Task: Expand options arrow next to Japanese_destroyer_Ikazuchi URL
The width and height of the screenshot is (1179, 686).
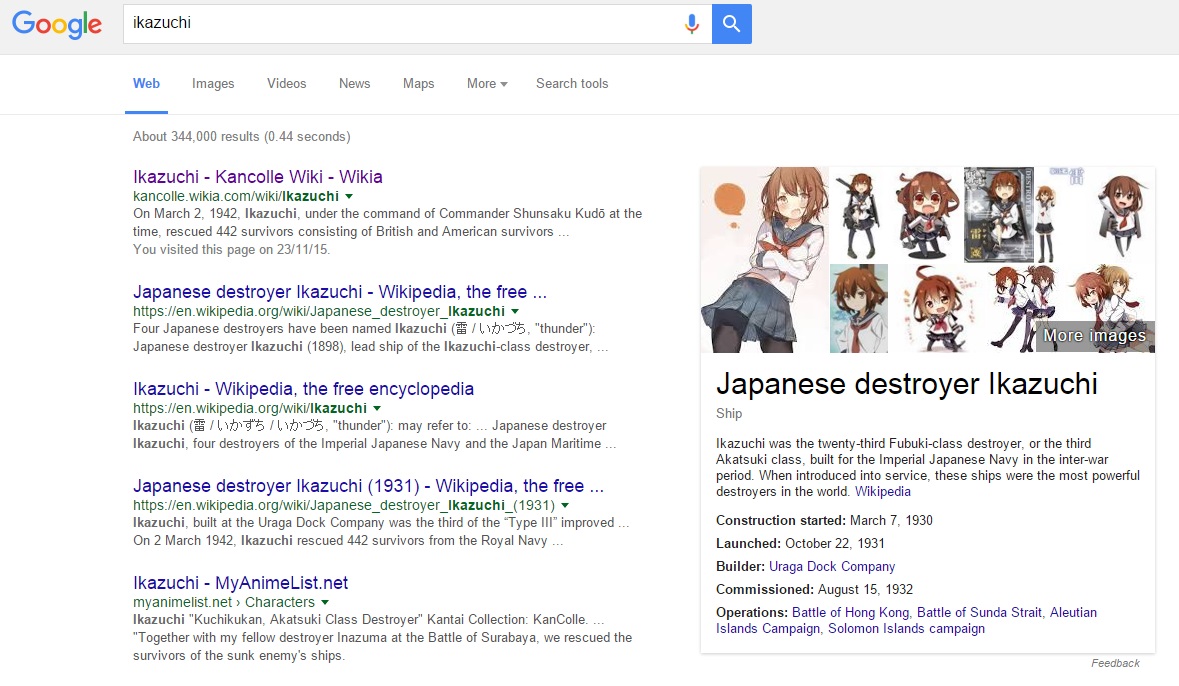Action: 515,311
